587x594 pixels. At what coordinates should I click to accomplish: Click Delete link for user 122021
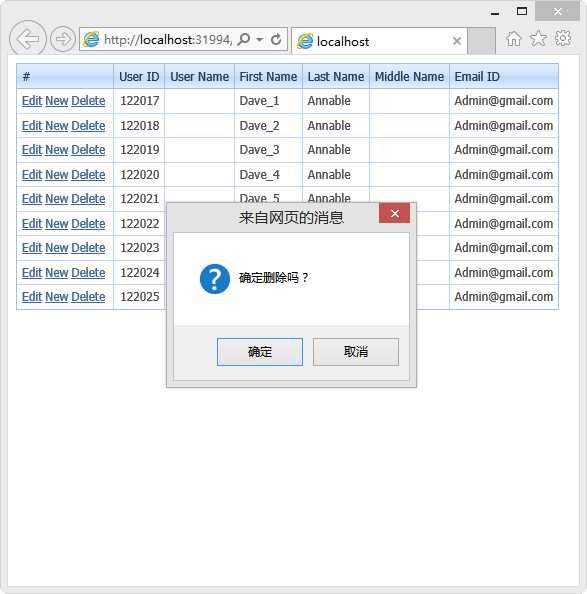[x=88, y=199]
